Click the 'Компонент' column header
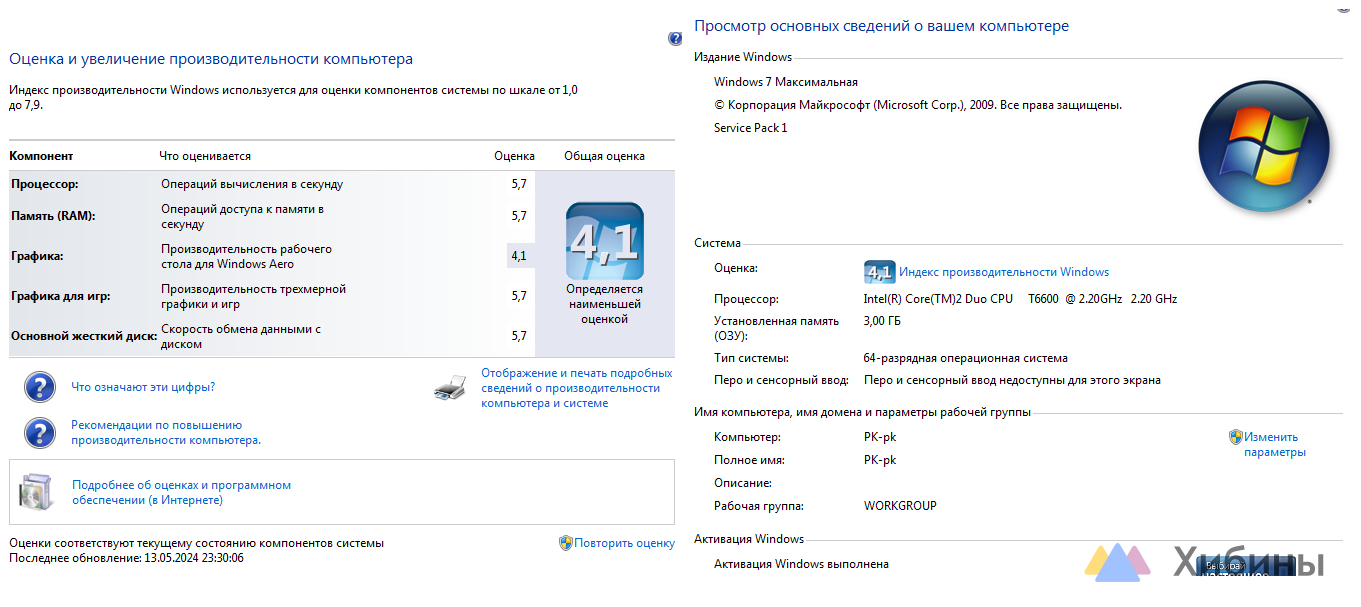The width and height of the screenshot is (1361, 607). 41,156
